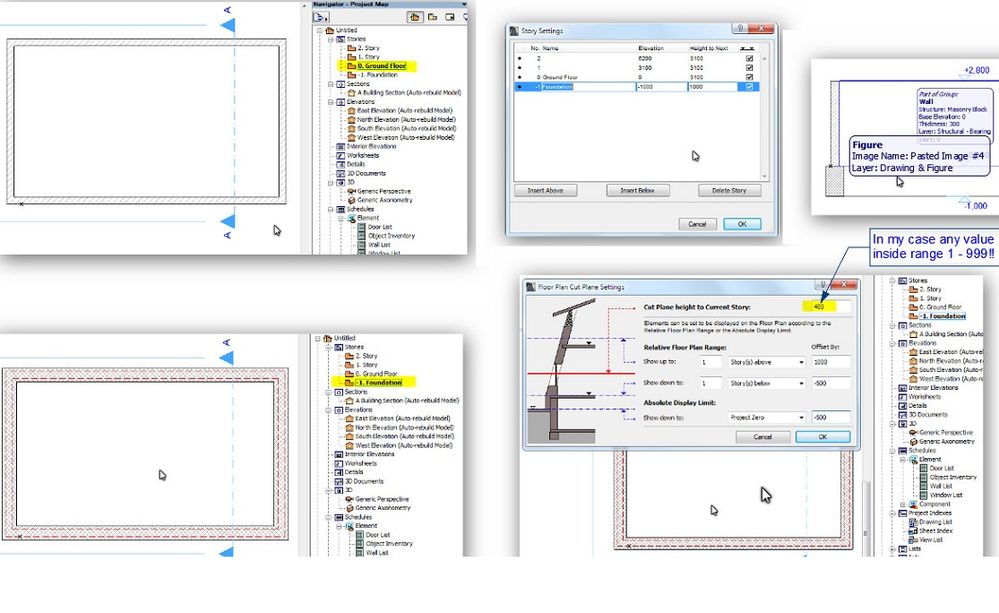Click Elevation column header in Story Settings
Viewport: 999px width, 613px height.
pyautogui.click(x=651, y=48)
